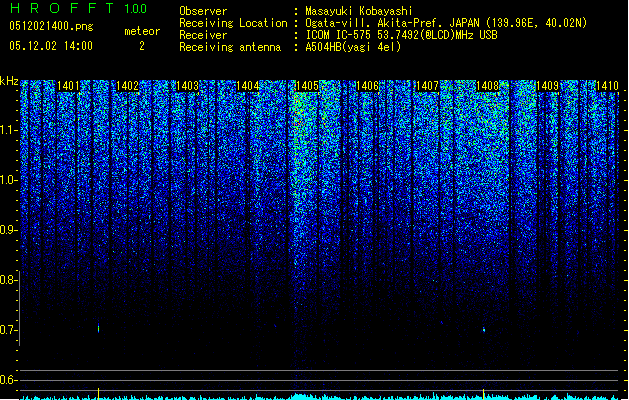
Task: Click the observer name Masayuki Kobayashi
Action: [x=359, y=11]
